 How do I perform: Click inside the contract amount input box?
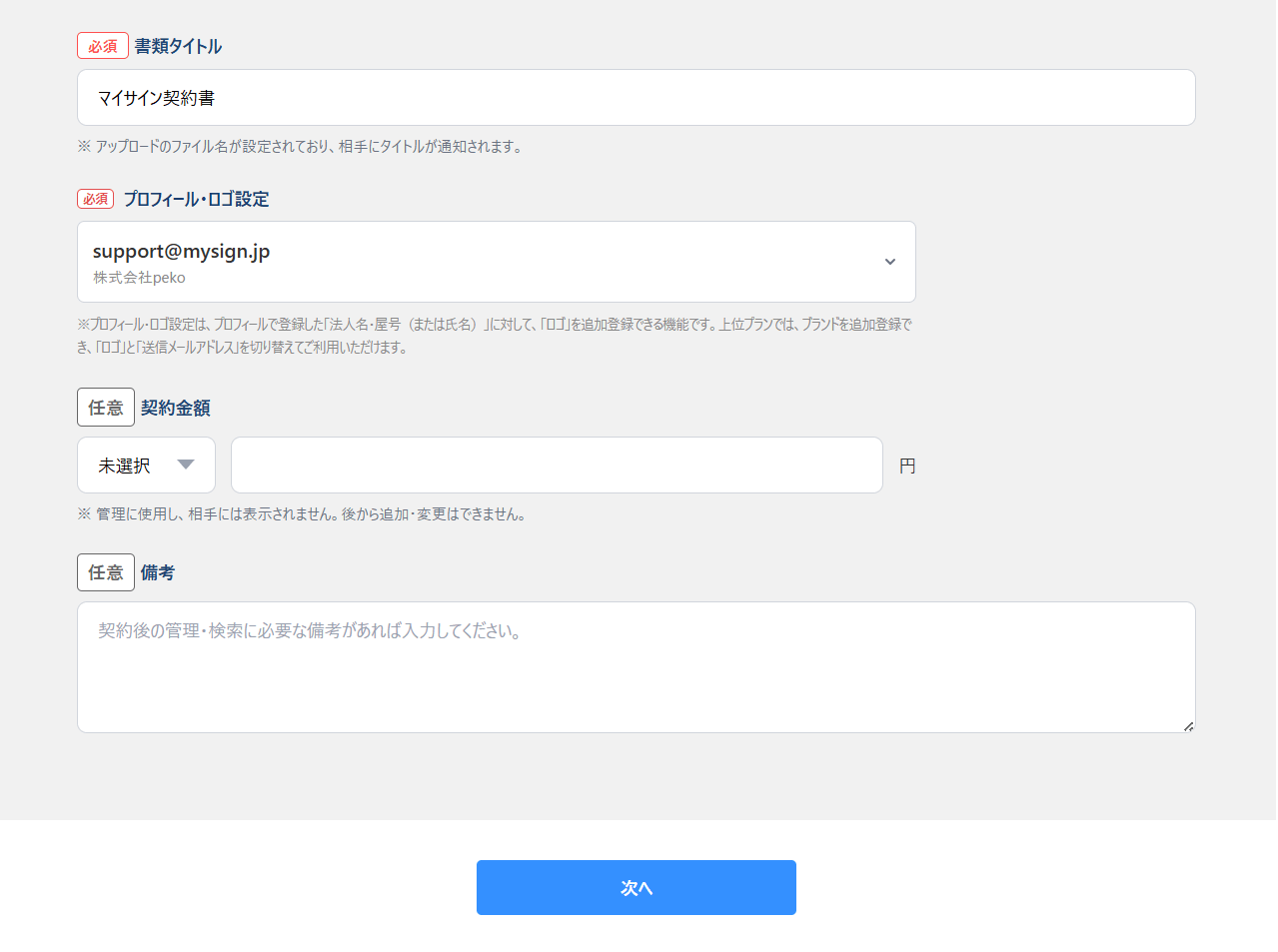tap(556, 465)
